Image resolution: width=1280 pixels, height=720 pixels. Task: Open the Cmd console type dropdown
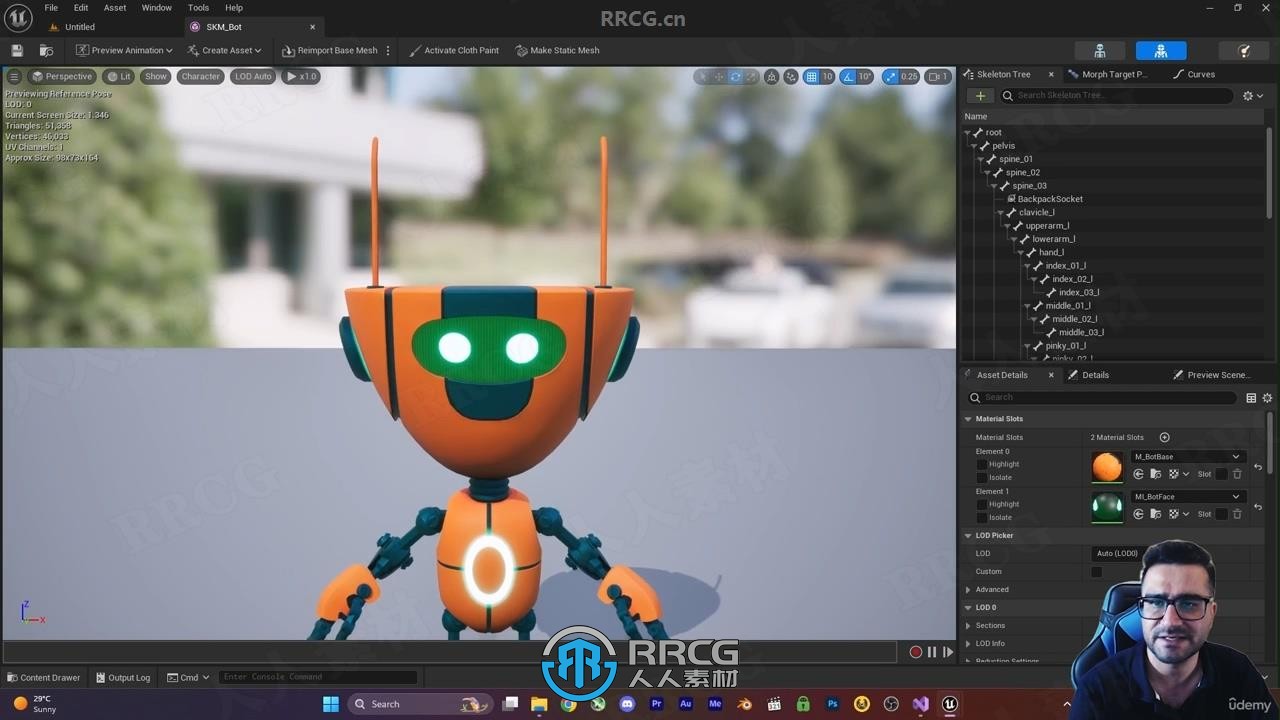tap(189, 677)
